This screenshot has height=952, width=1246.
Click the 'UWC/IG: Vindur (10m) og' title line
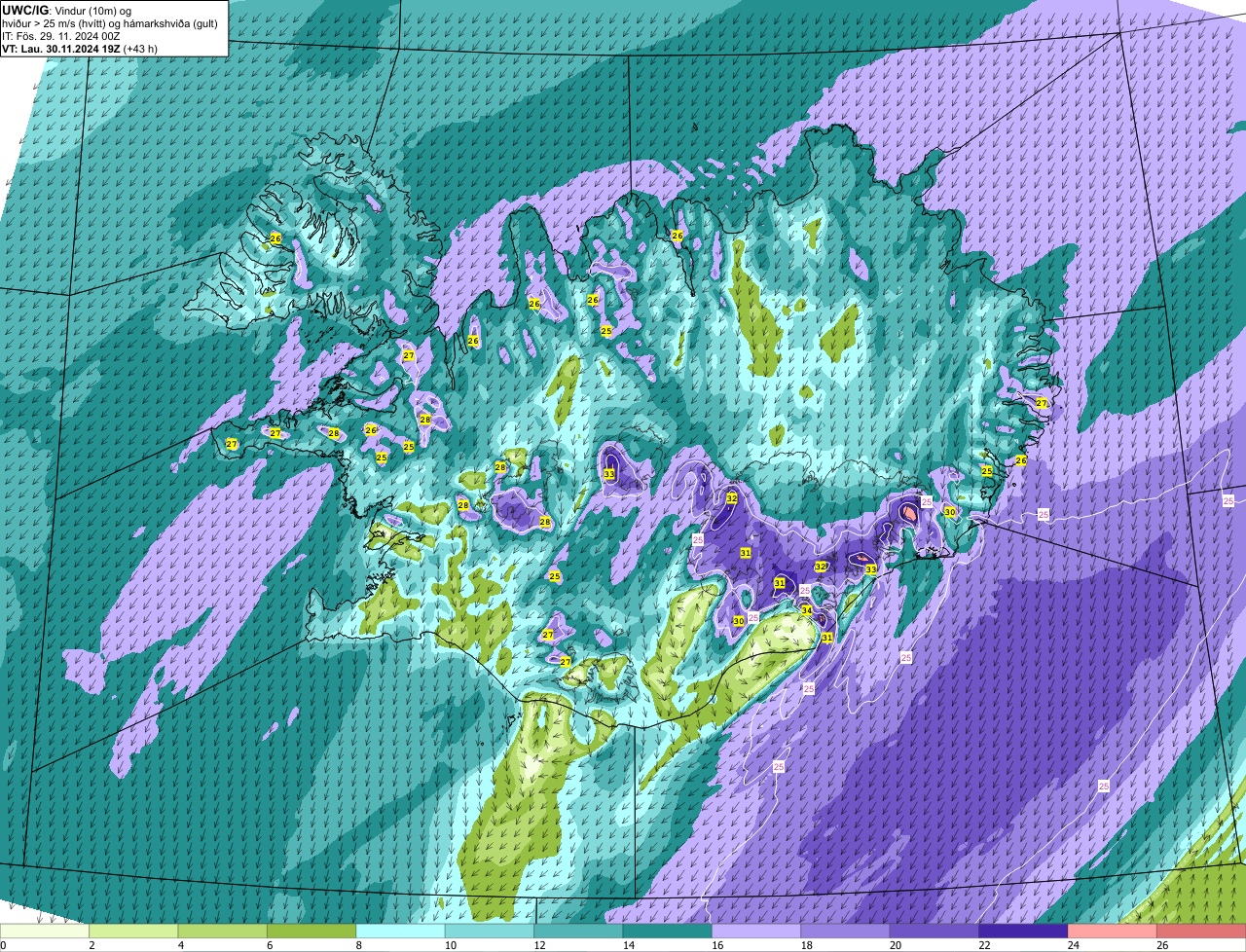[66, 10]
